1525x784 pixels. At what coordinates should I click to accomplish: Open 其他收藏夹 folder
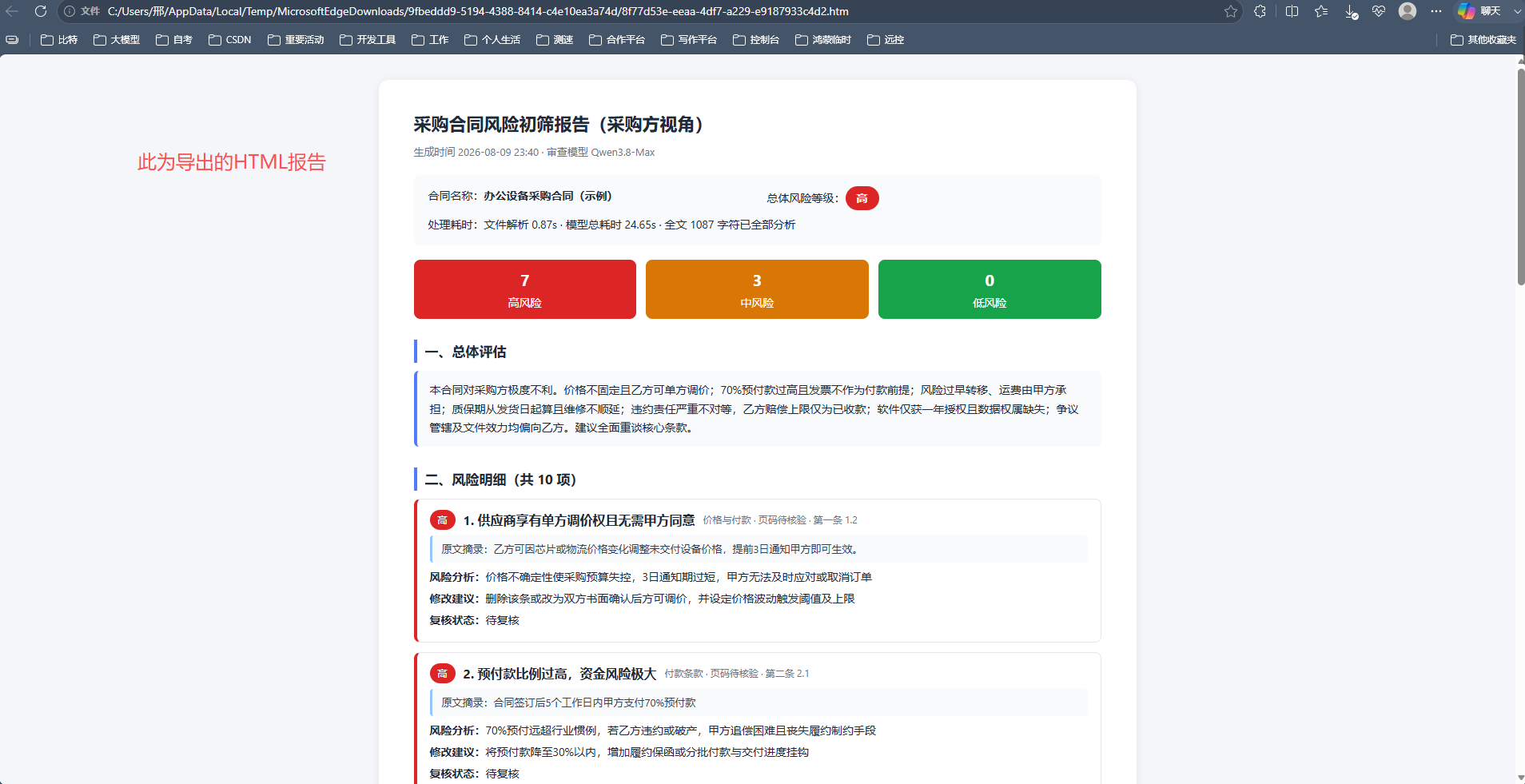tap(1483, 39)
